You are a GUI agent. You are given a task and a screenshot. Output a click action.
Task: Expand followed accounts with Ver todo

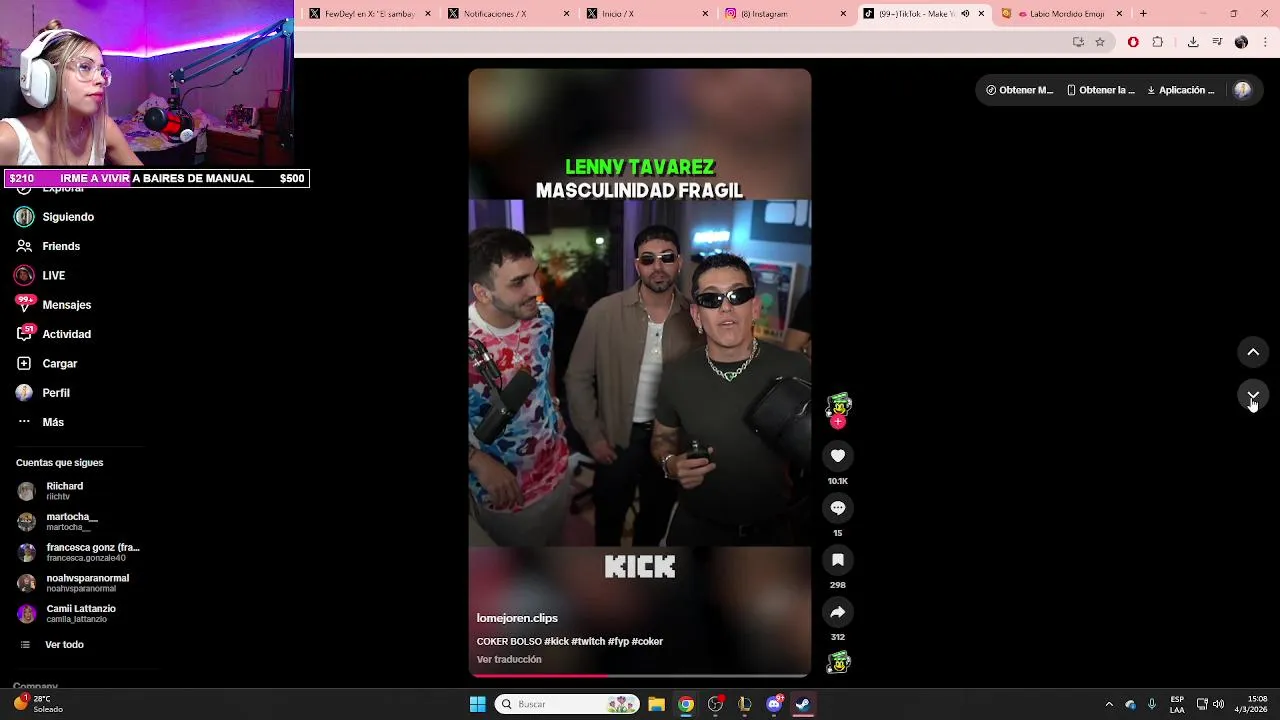coord(52,645)
